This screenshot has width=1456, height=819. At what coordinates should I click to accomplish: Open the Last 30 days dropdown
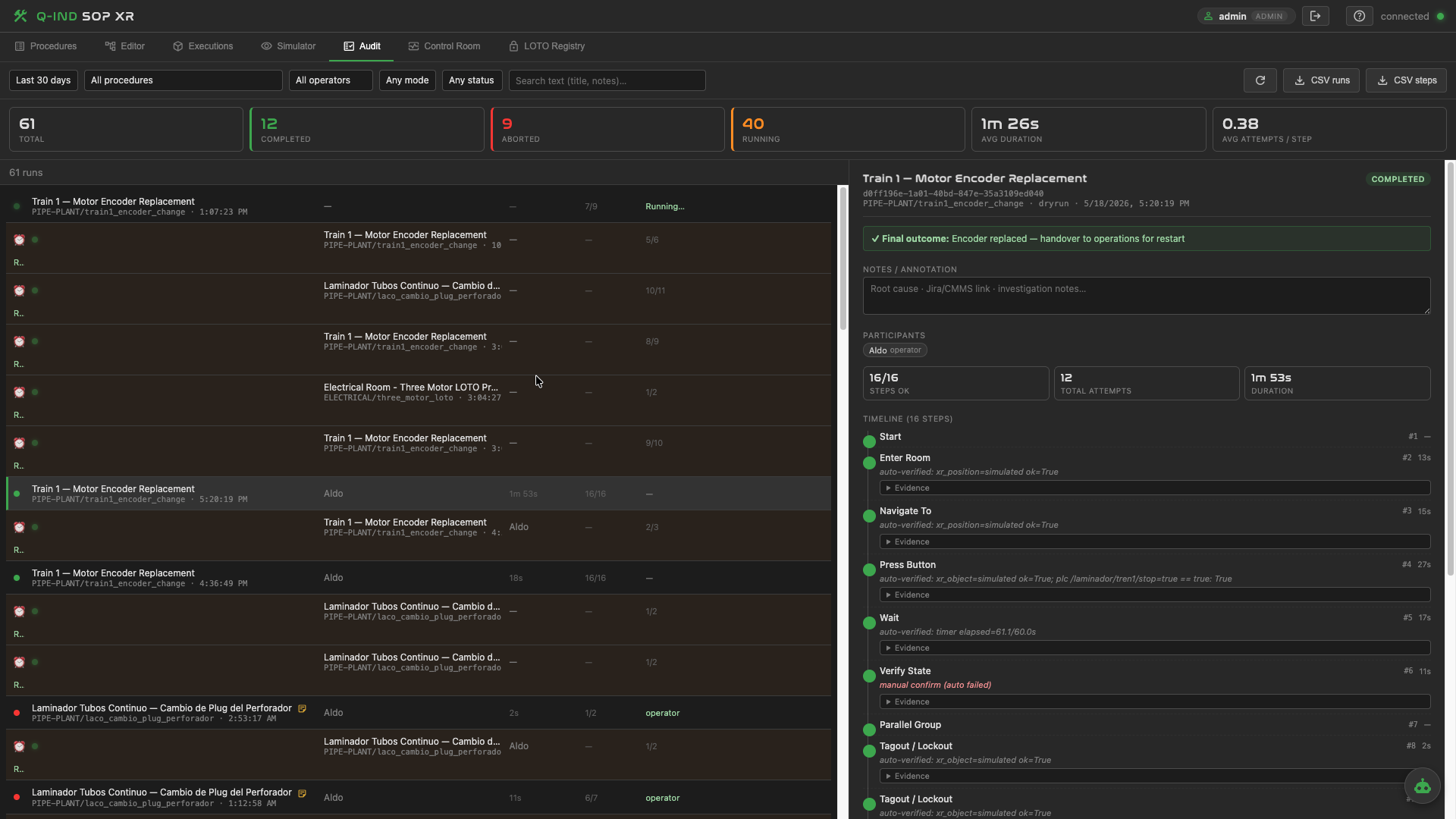point(43,80)
